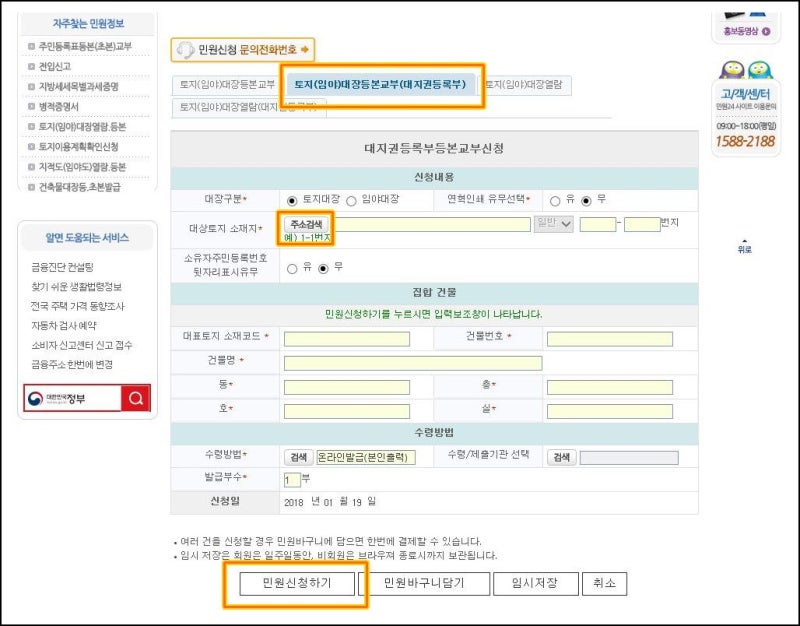This screenshot has height=626, width=800.
Task: Open 주민등록표등본(초본)교부 link
Action: (85, 46)
